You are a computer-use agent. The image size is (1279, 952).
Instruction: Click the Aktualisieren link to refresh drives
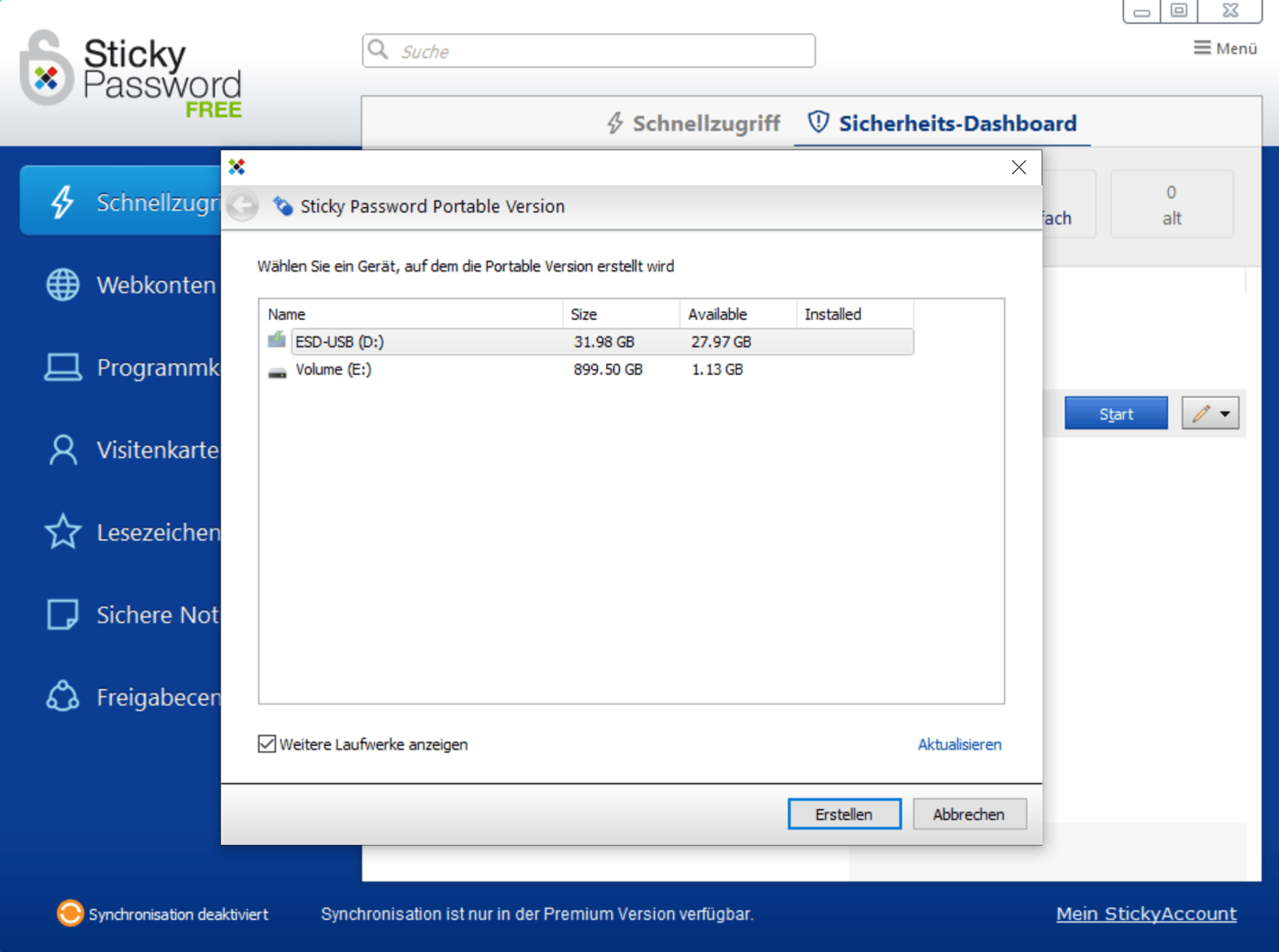point(958,744)
